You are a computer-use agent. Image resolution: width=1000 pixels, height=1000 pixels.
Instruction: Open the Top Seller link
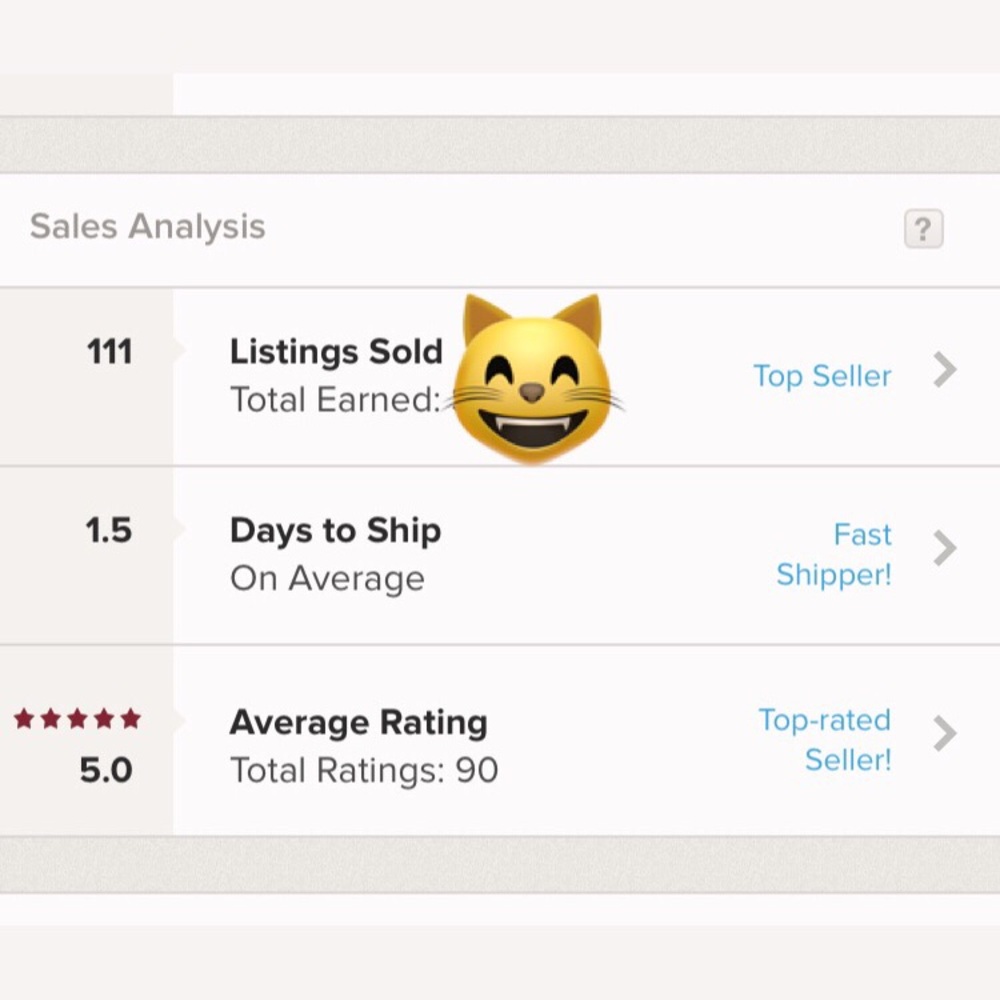pyautogui.click(x=821, y=376)
